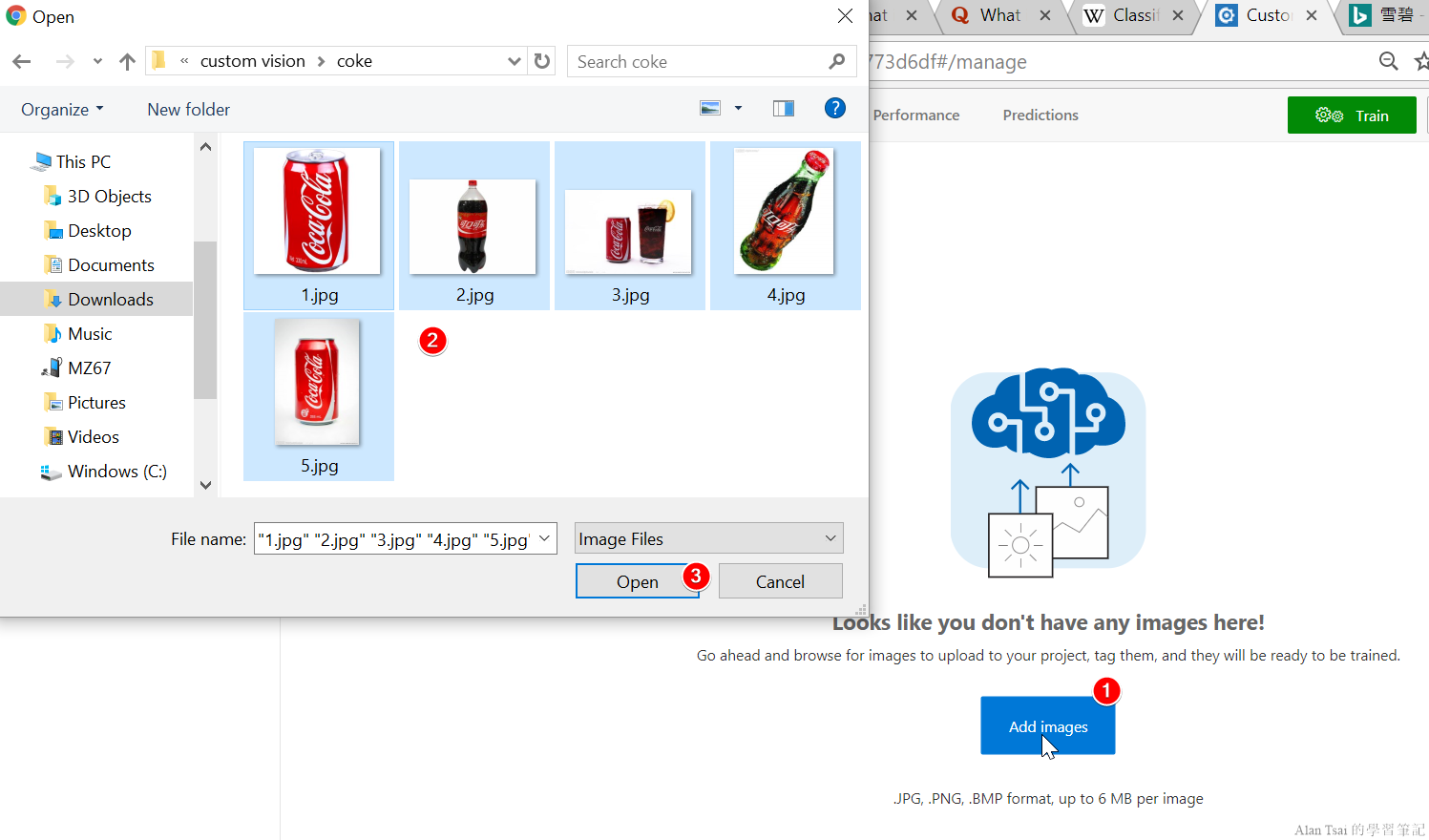Viewport: 1429px width, 840px height.
Task: Select Videos in navigation tree
Action: pyautogui.click(x=93, y=436)
